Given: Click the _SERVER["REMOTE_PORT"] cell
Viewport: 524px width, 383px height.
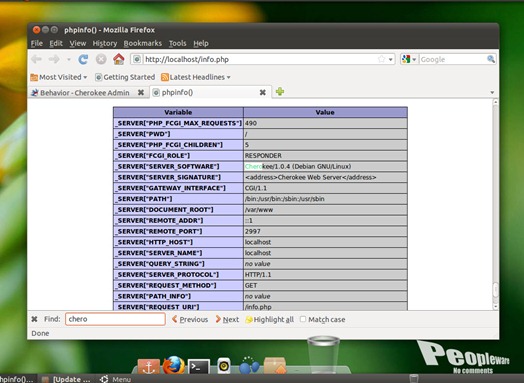Looking at the screenshot, I should (x=178, y=231).
